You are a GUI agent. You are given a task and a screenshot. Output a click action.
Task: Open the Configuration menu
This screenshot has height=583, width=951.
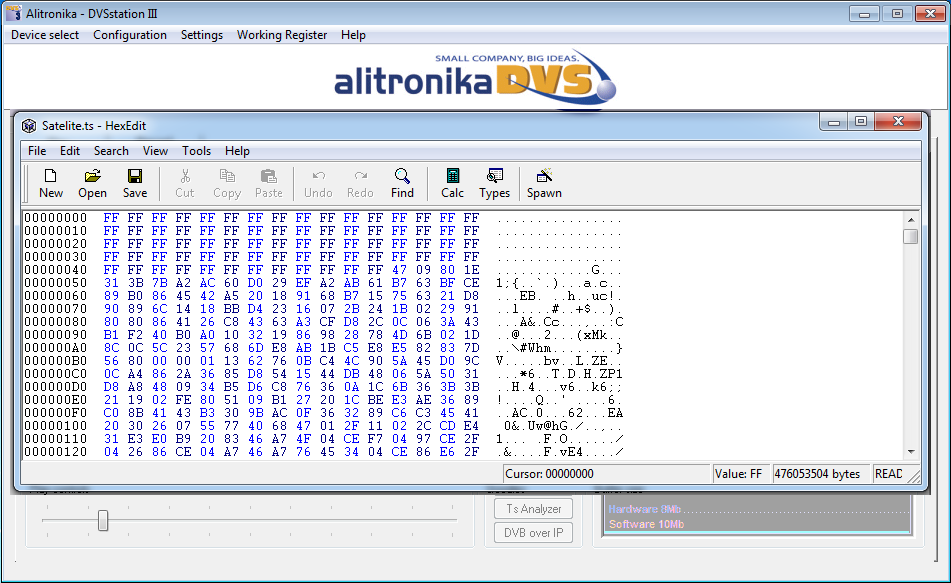point(130,35)
